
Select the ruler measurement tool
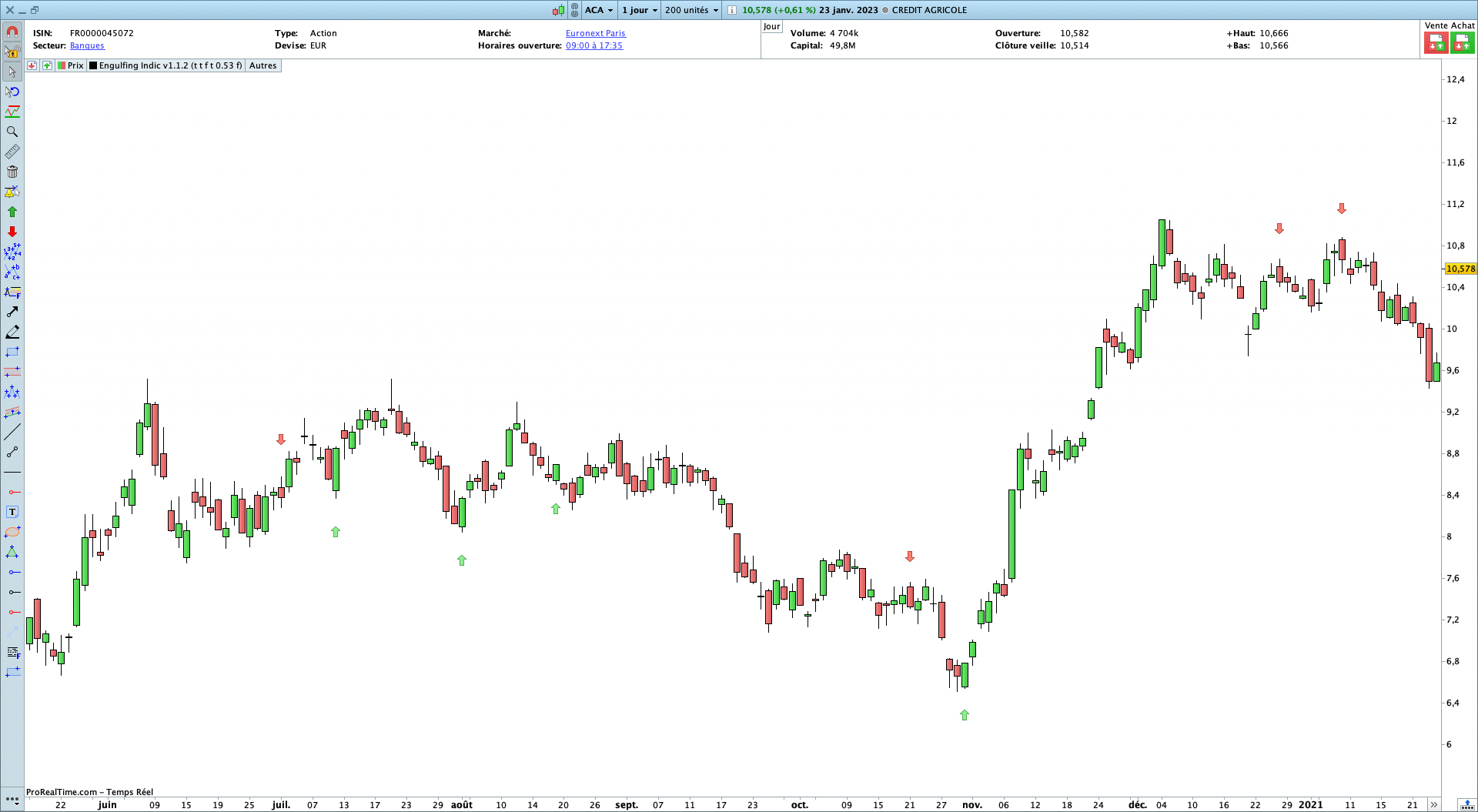pos(12,152)
